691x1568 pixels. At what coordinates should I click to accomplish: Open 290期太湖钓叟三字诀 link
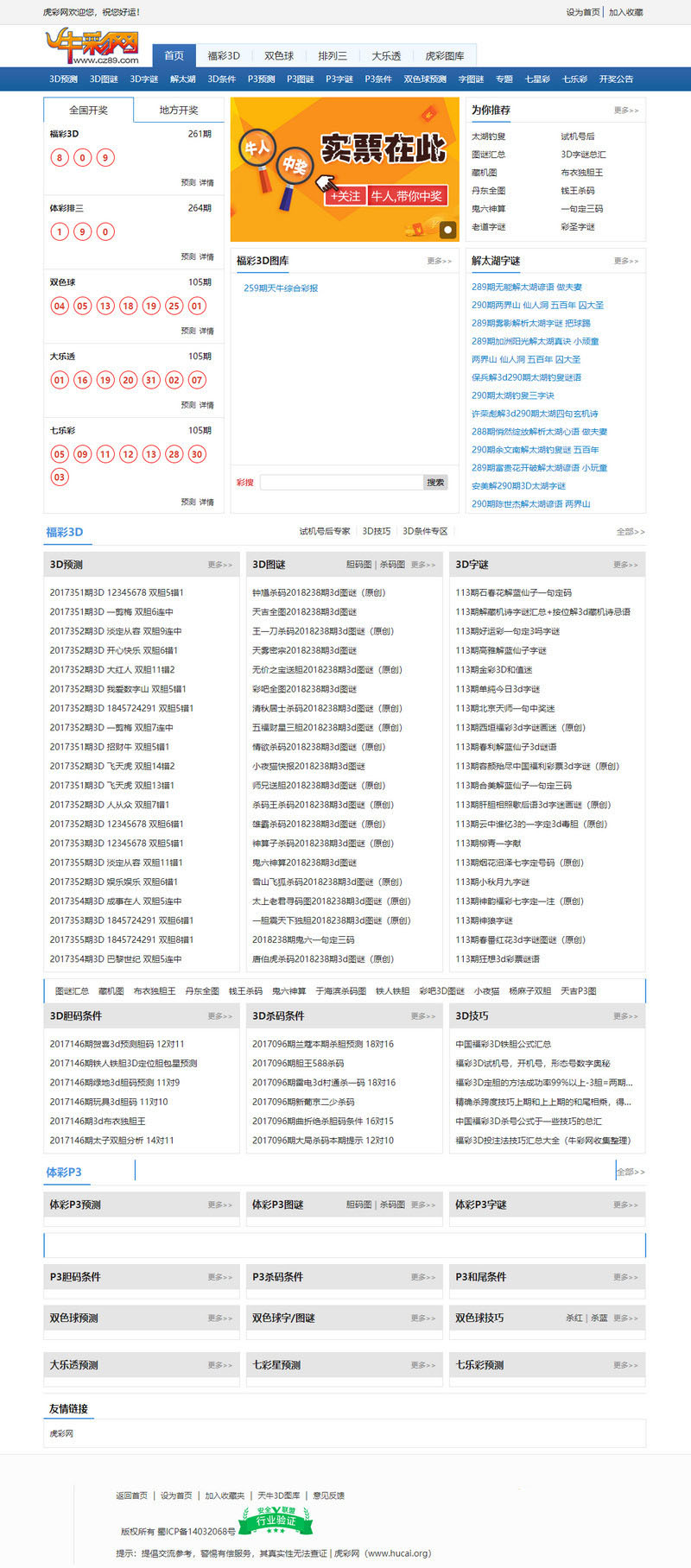[513, 395]
